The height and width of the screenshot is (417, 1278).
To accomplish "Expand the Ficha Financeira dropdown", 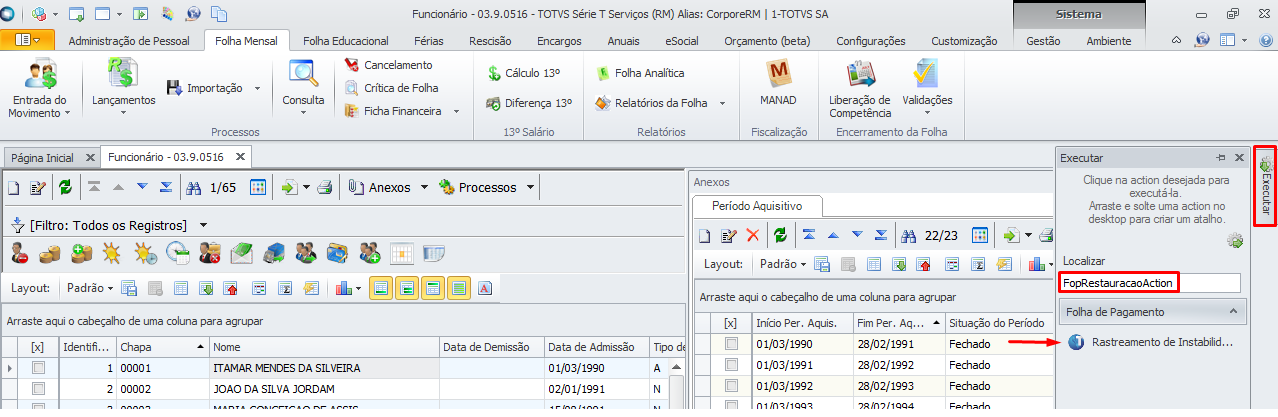I will (x=456, y=111).
